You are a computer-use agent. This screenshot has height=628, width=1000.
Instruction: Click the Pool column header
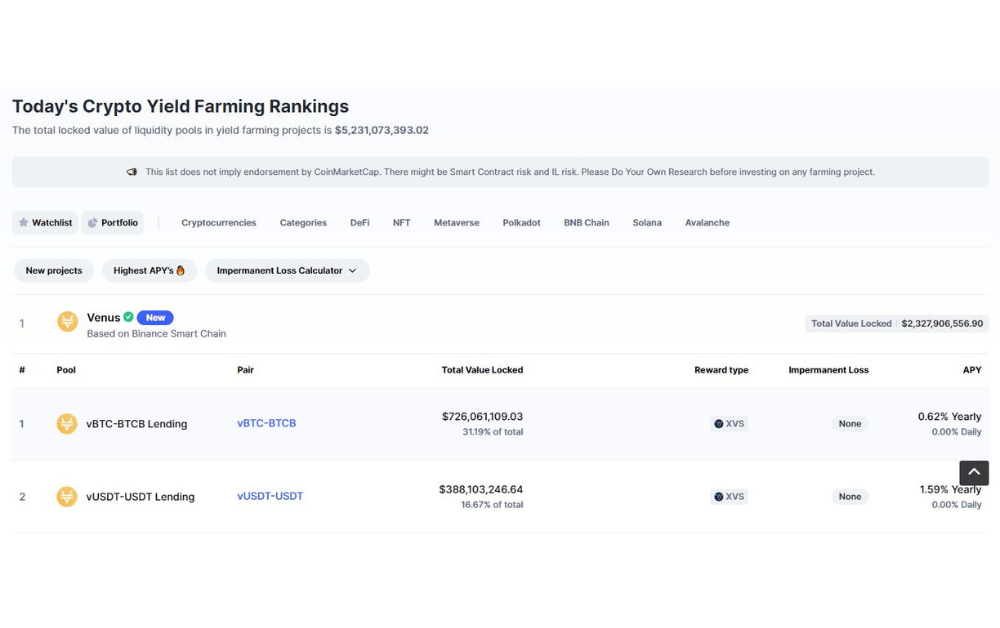click(66, 370)
